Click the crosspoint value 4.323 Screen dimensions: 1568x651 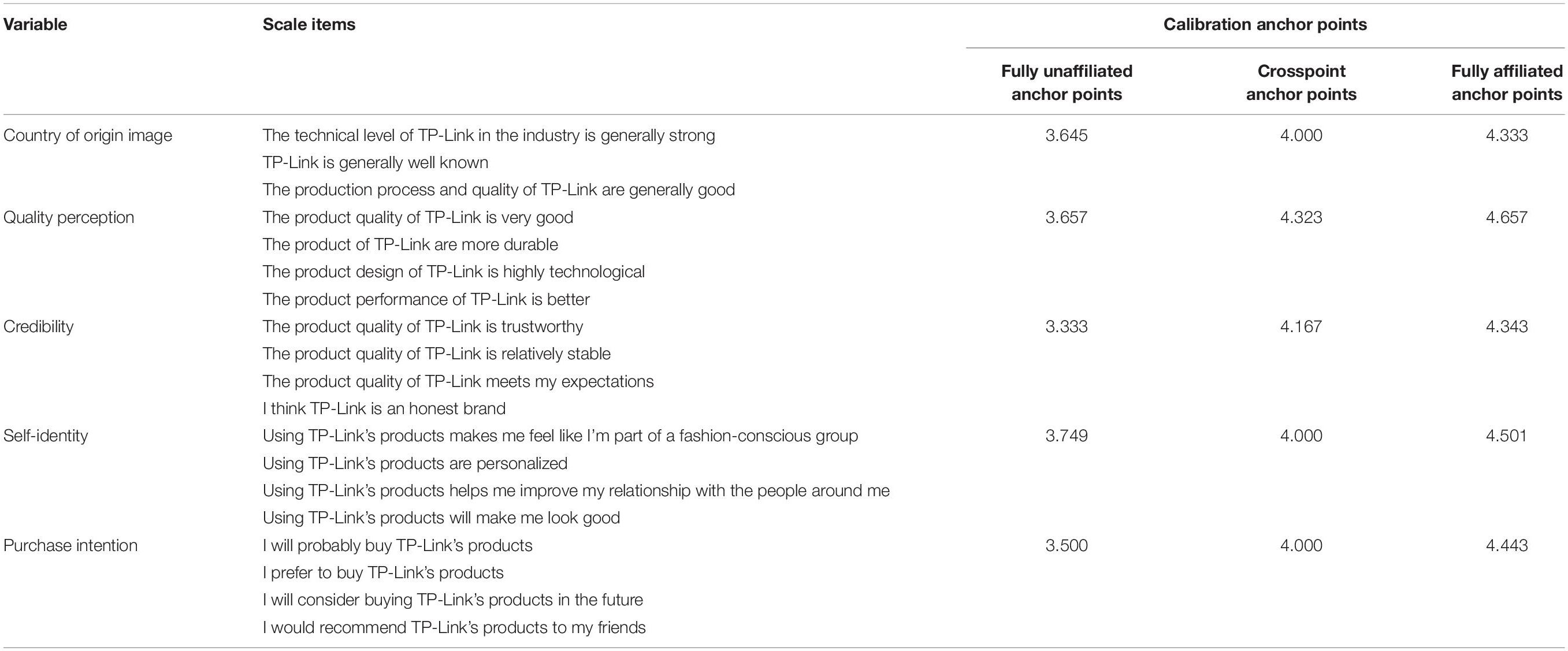point(1302,217)
